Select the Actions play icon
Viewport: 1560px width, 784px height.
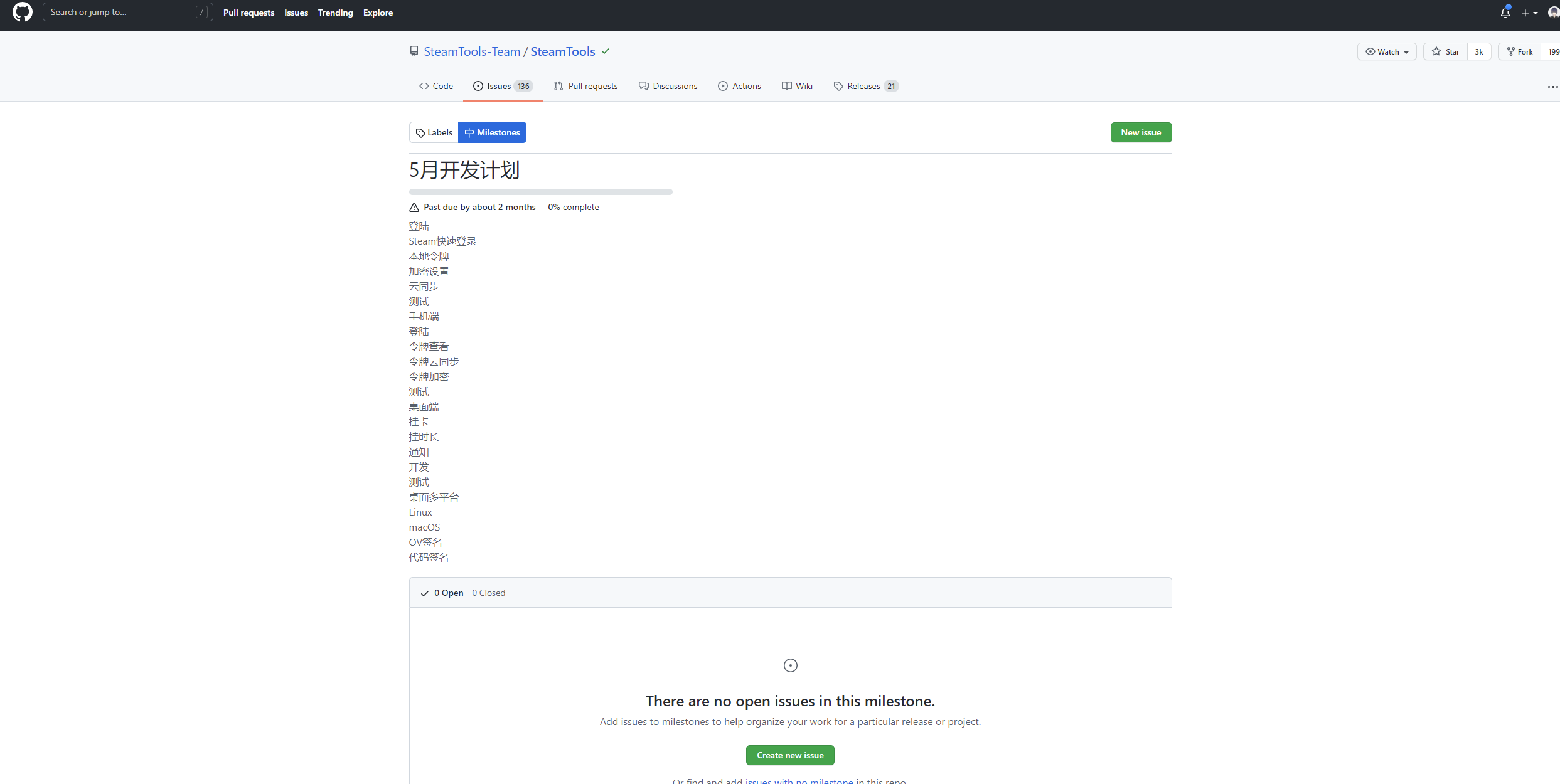click(x=724, y=86)
